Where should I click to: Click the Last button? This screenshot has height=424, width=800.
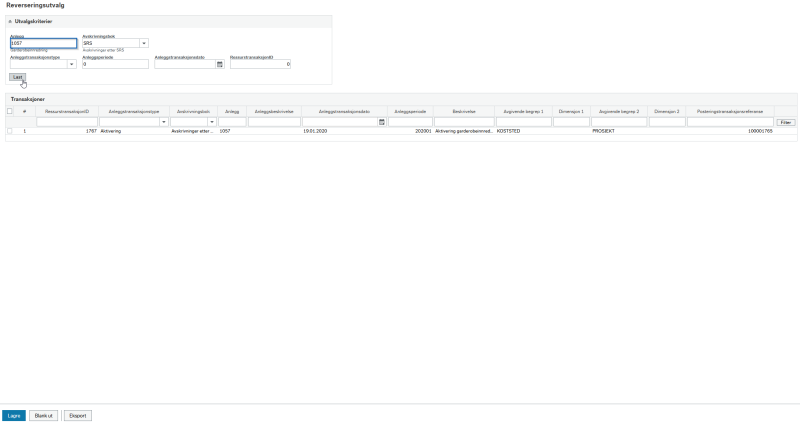(17, 77)
